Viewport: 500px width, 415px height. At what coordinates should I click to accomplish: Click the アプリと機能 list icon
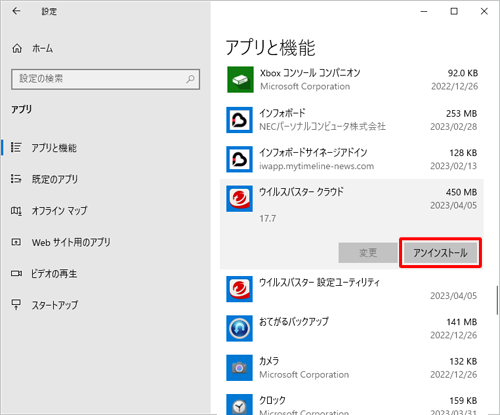click(16, 147)
